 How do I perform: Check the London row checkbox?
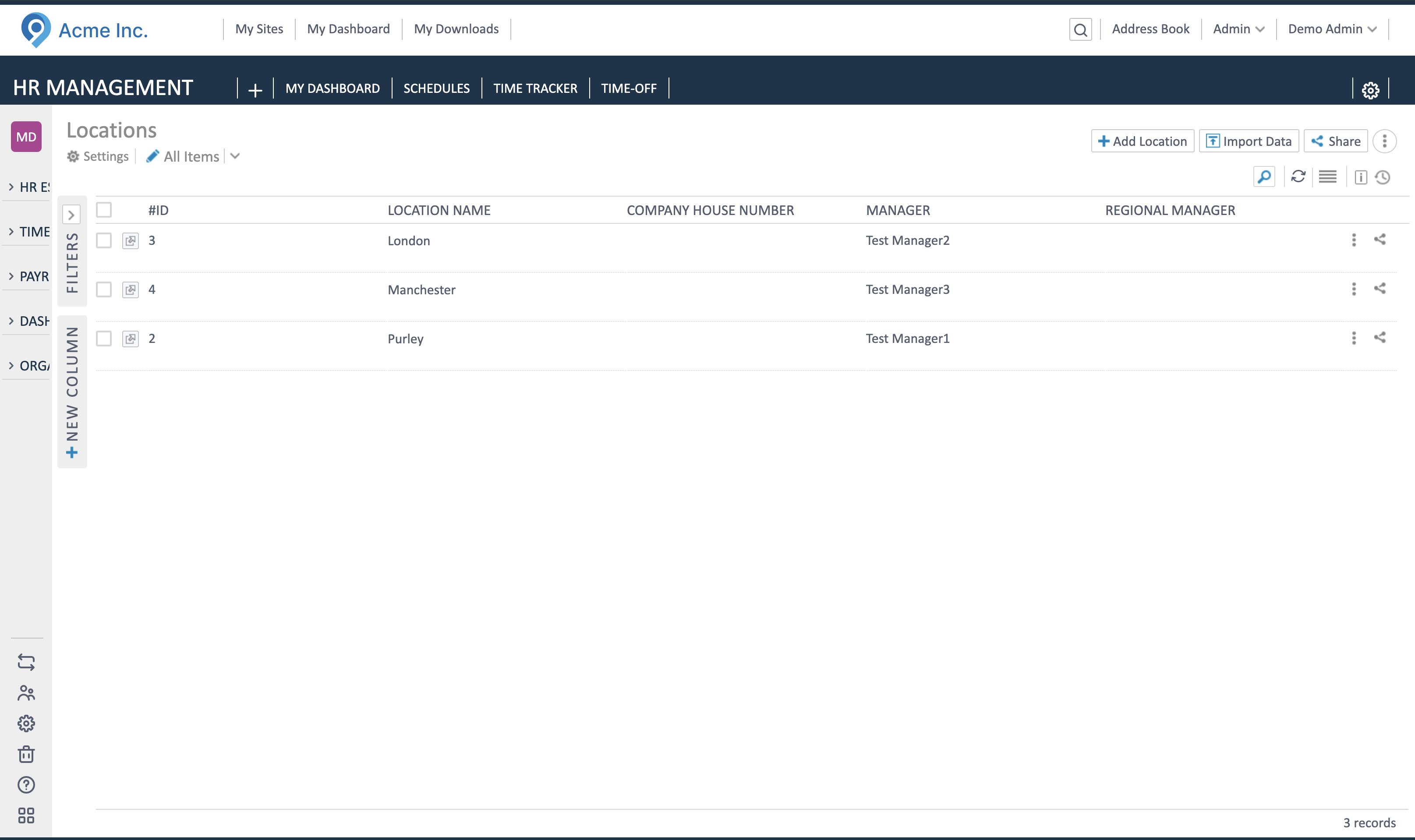click(104, 240)
